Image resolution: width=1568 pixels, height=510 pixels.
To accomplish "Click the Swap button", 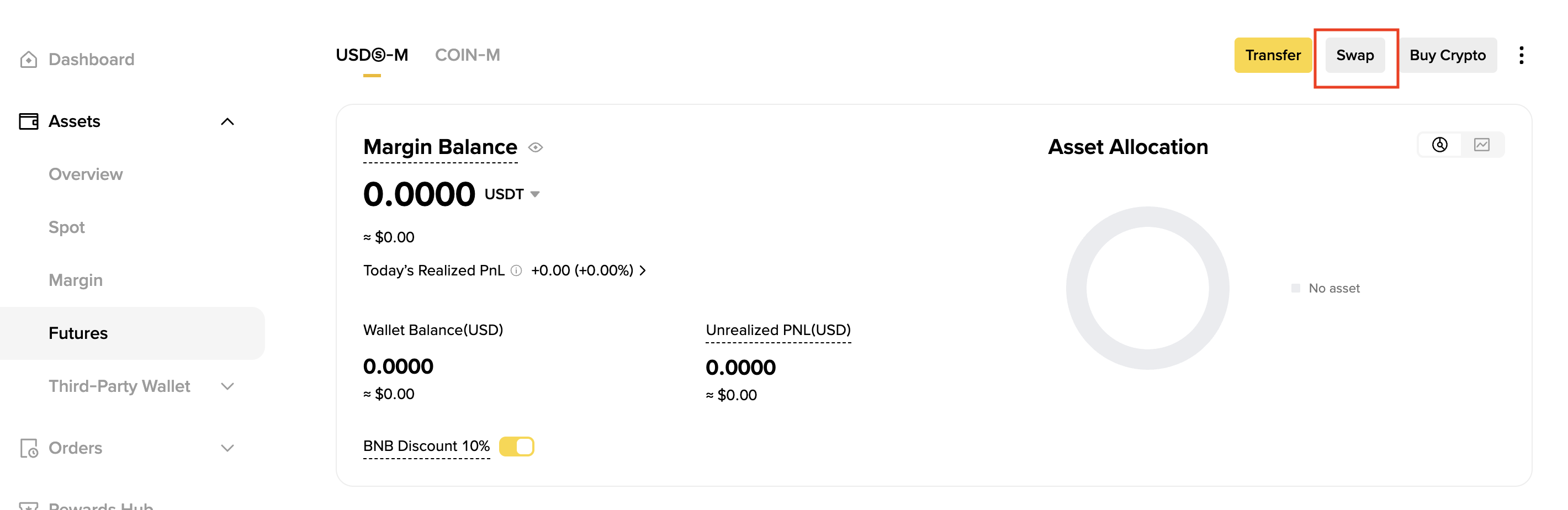I will [x=1354, y=55].
